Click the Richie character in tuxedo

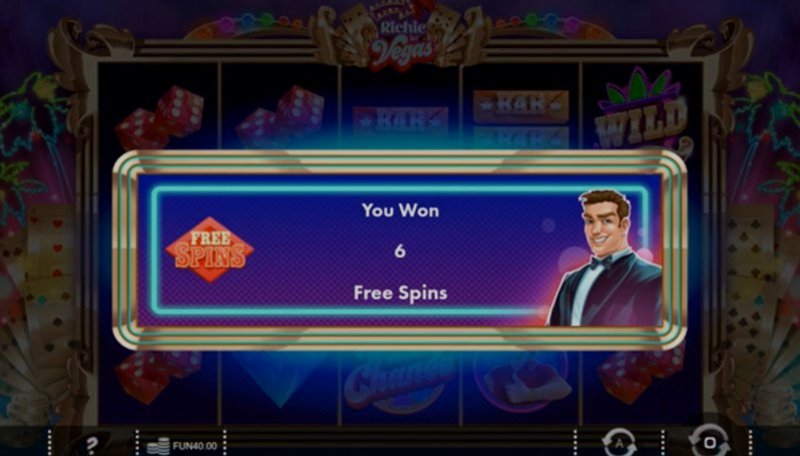pyautogui.click(x=605, y=258)
